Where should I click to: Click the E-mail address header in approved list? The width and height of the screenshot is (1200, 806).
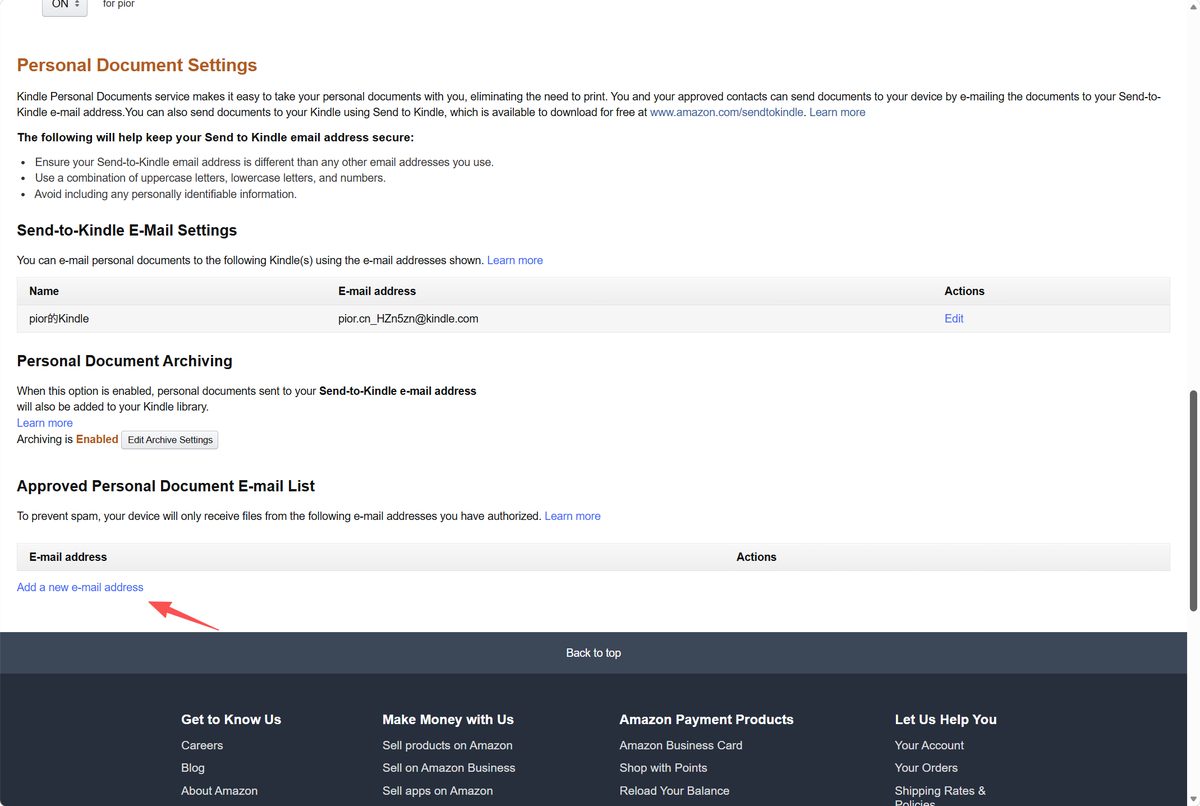68,557
